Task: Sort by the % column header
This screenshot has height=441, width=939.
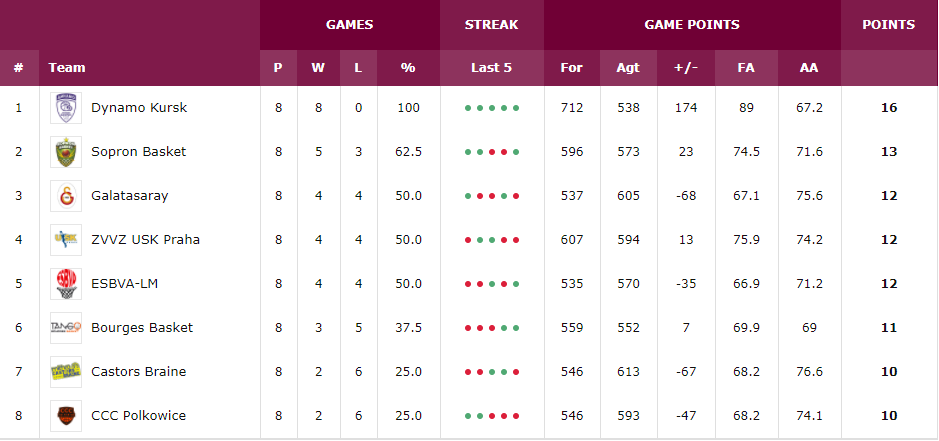Action: pos(408,68)
